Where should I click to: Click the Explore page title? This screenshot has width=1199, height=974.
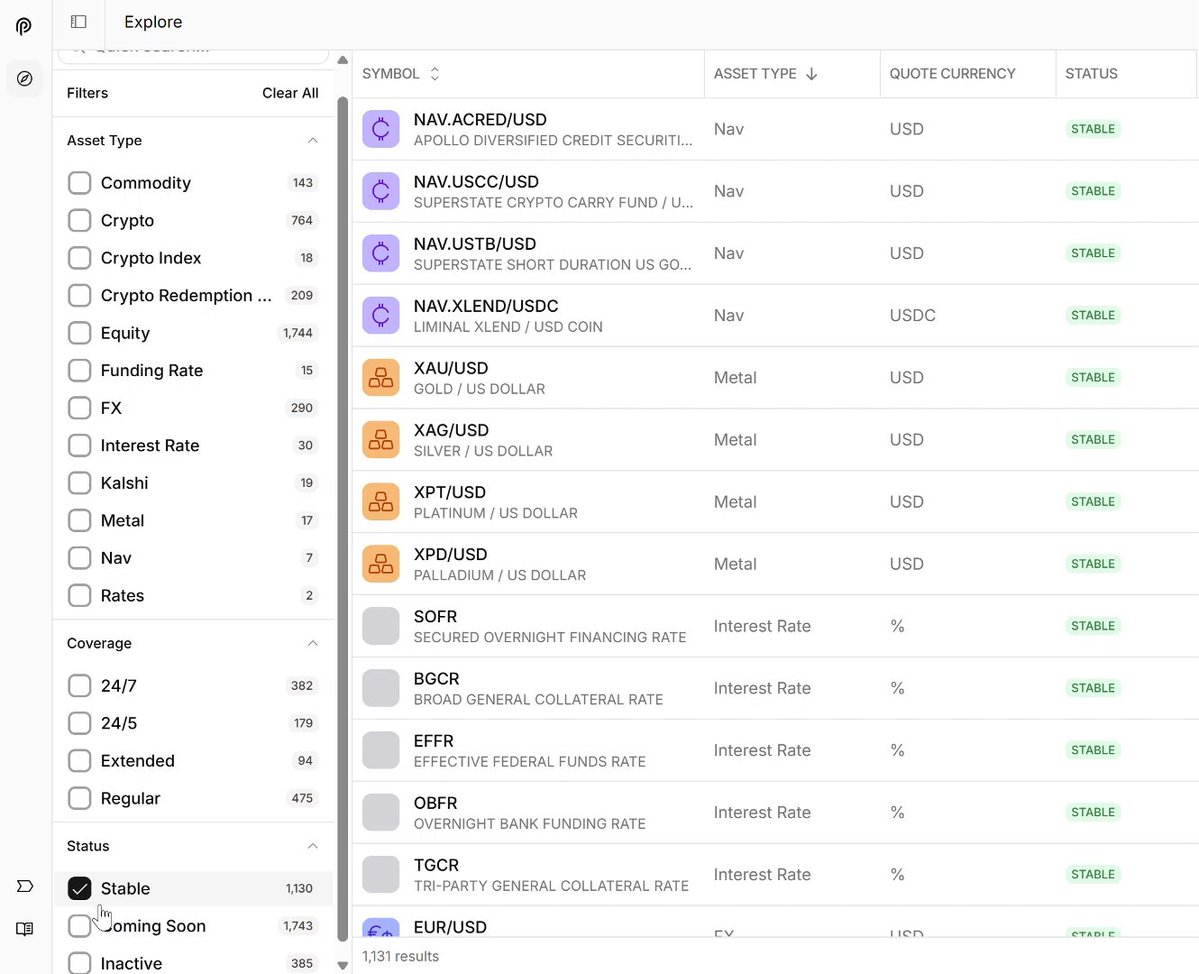[153, 22]
